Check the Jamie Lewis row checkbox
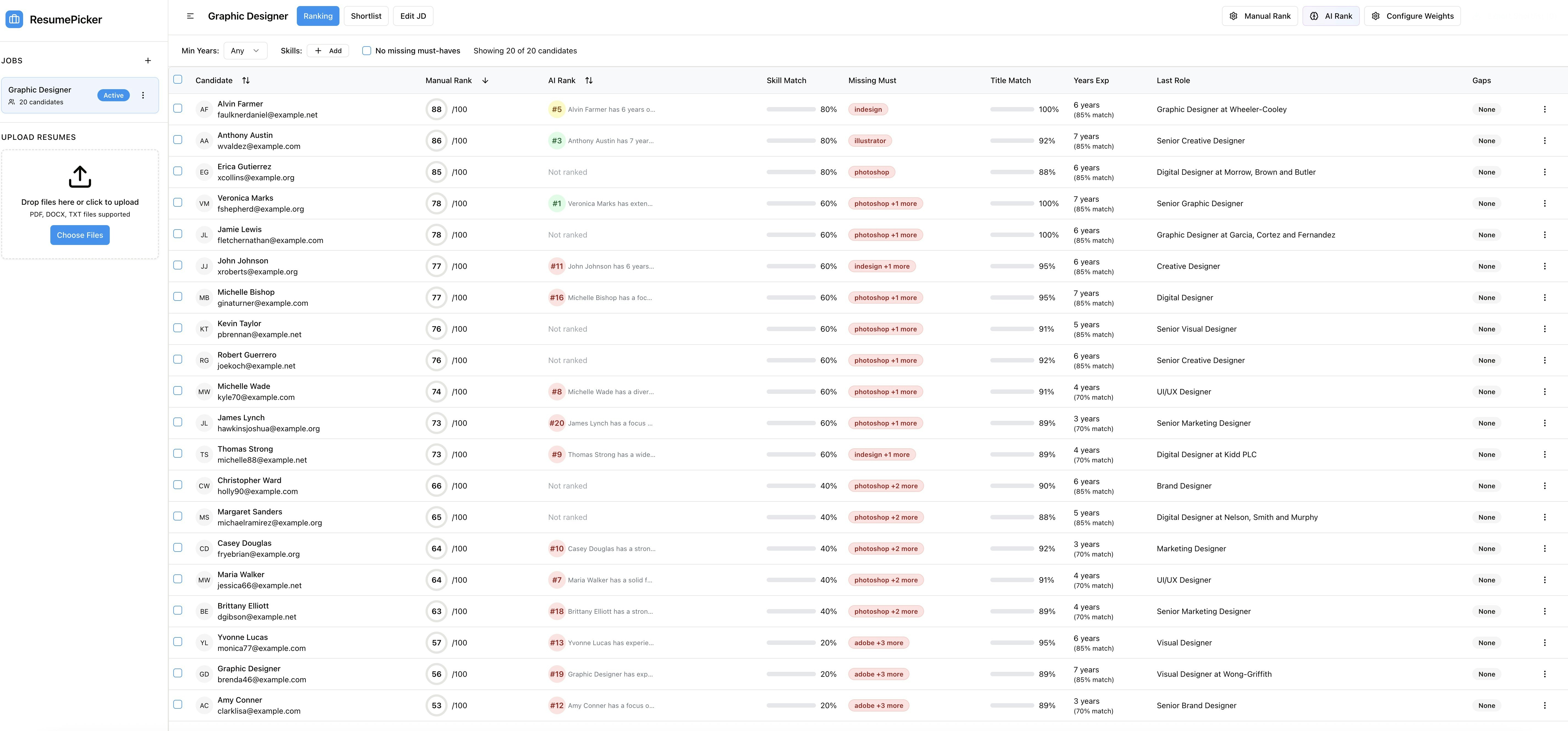1568x731 pixels. pos(178,234)
